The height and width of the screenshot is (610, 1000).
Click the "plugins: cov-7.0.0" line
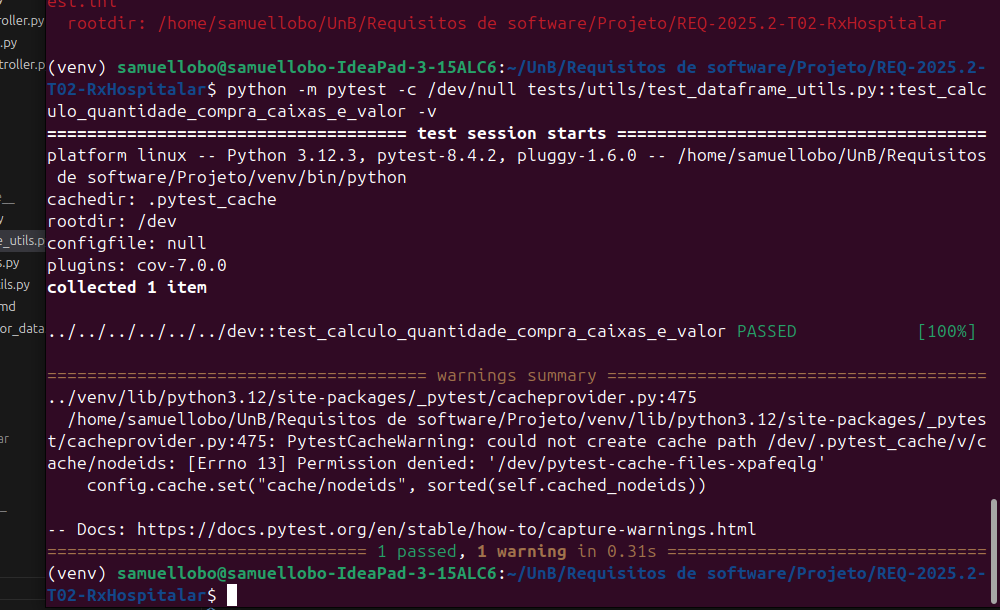pos(137,265)
